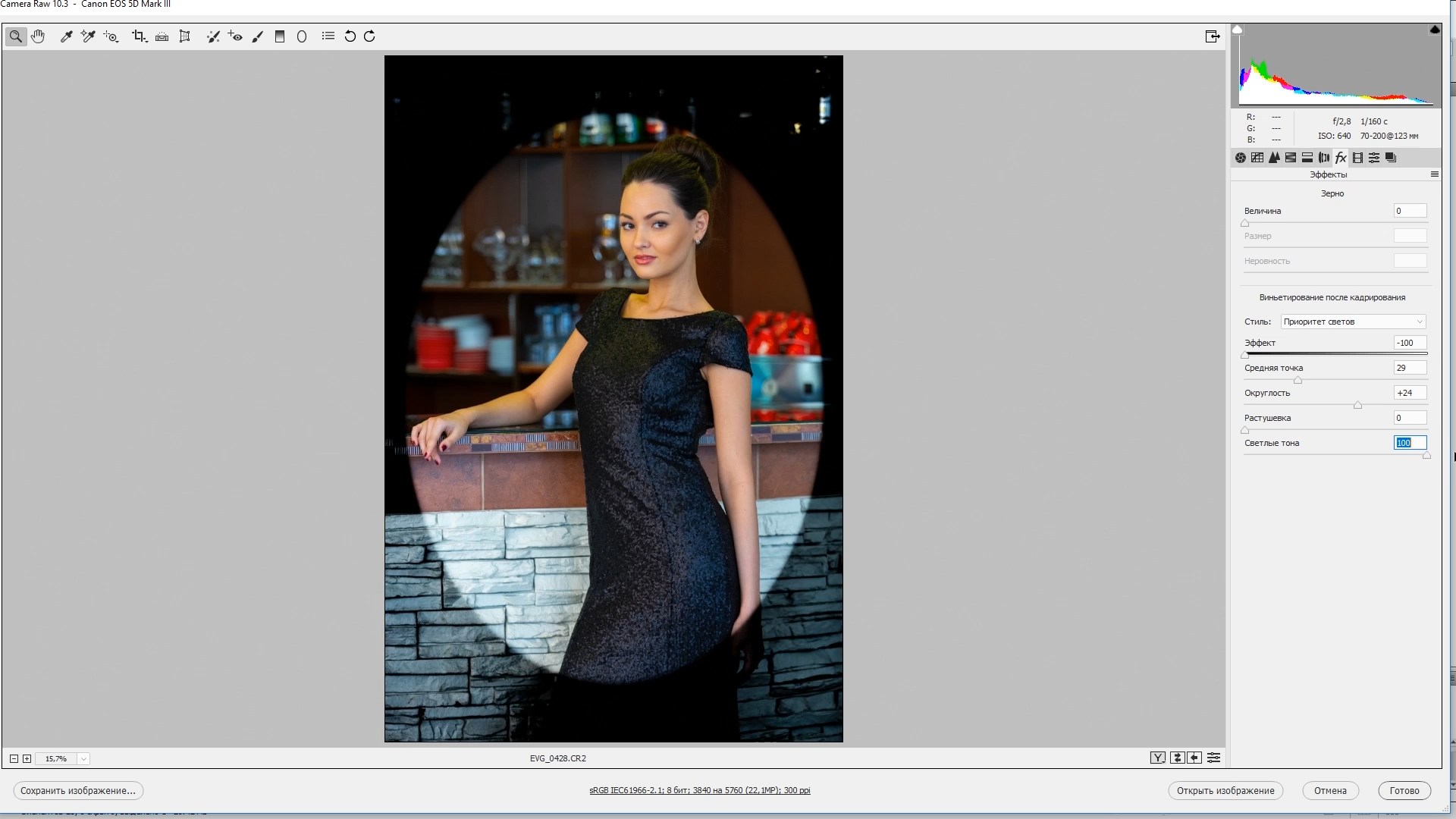
Task: Toggle fullscreen mode icon
Action: pyautogui.click(x=1212, y=36)
